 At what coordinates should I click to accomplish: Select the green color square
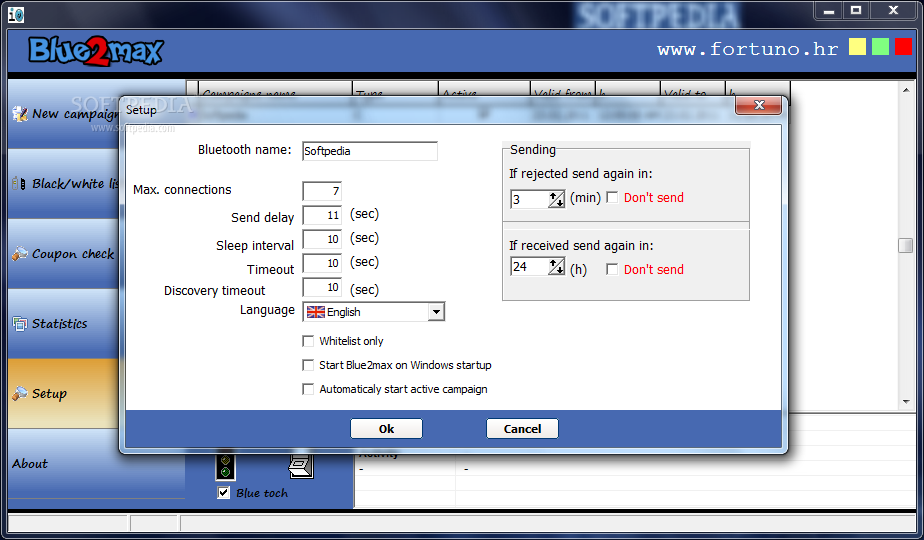[880, 47]
